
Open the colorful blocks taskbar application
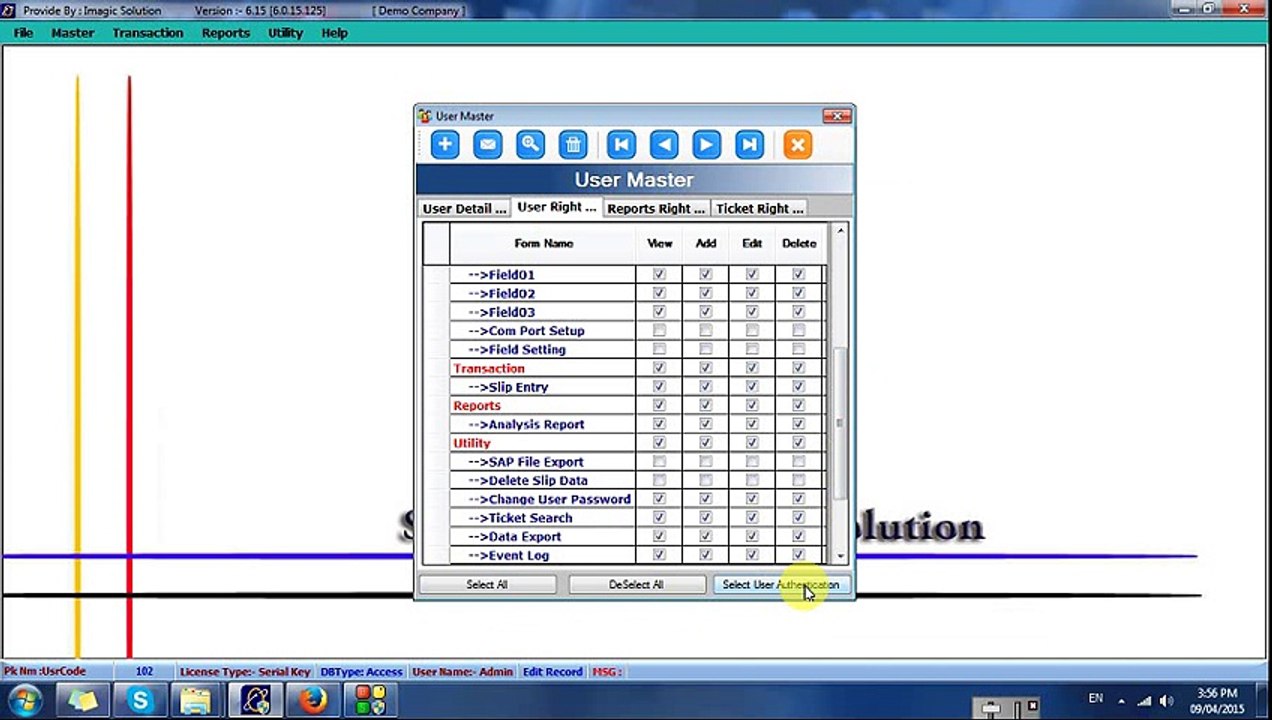point(370,701)
